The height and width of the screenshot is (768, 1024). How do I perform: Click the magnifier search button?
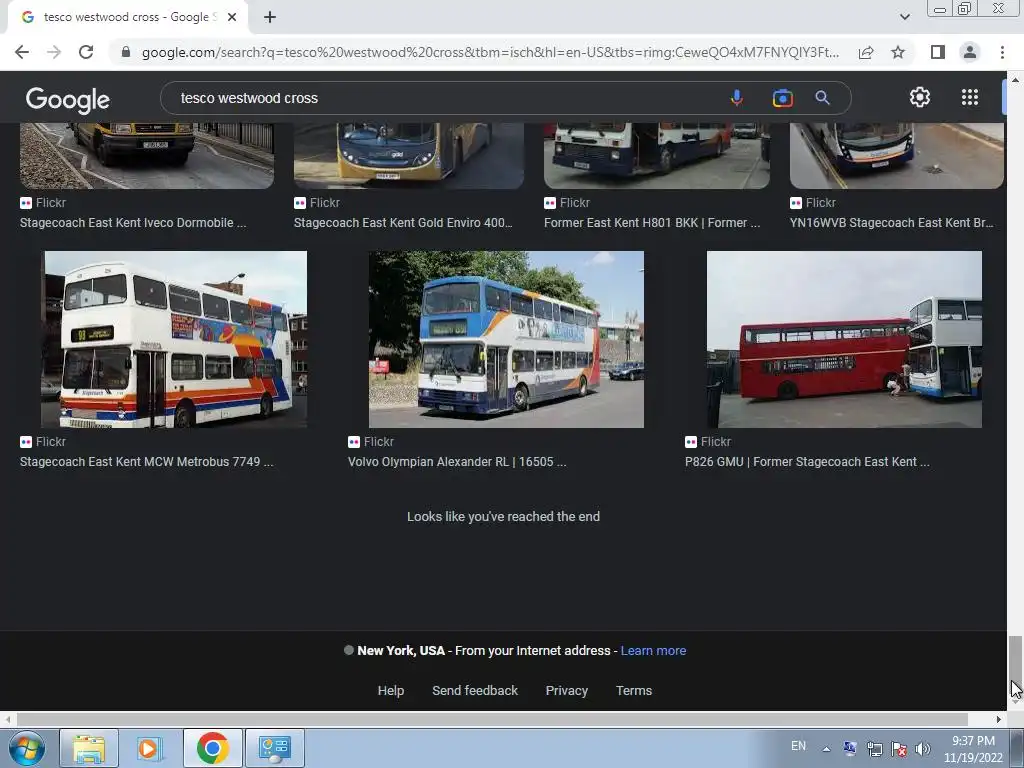(822, 98)
